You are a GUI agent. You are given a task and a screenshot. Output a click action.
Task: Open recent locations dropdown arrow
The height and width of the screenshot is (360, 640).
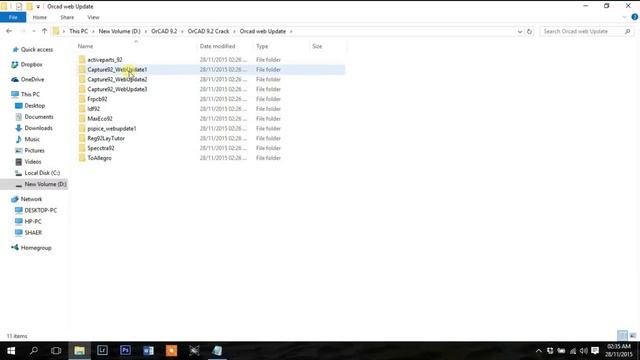pos(33,31)
